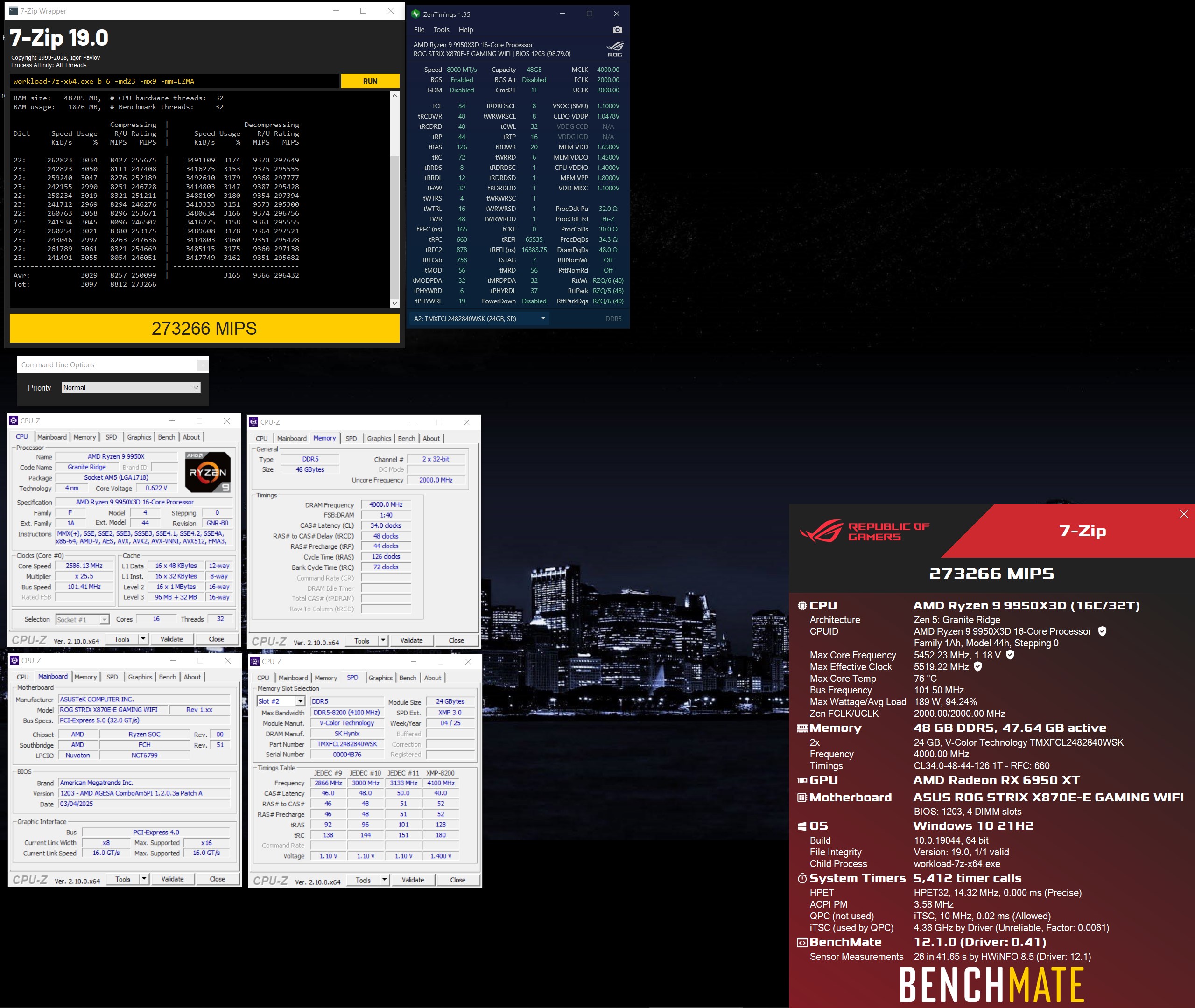
Task: Open the File menu in ZenTimings
Action: point(419,30)
